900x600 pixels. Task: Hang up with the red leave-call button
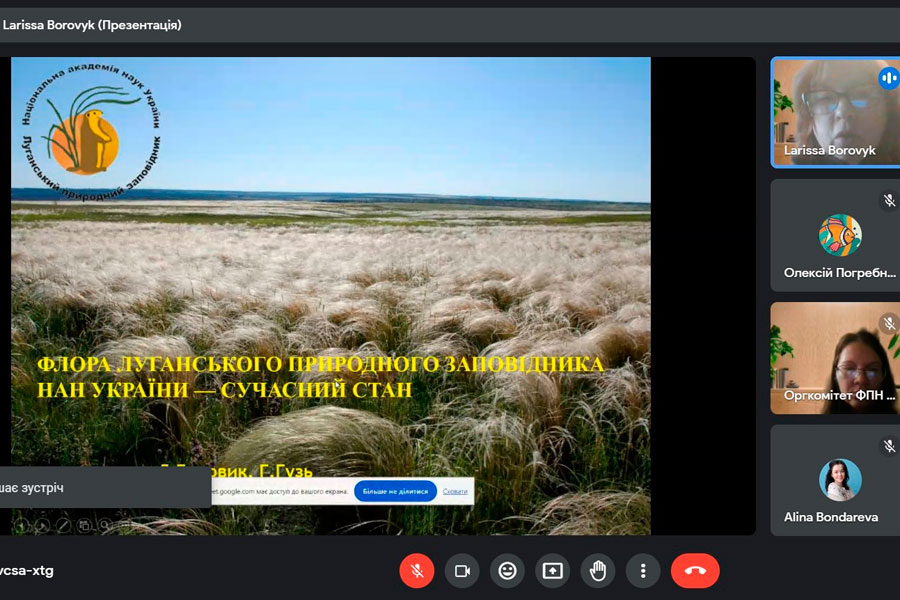695,571
